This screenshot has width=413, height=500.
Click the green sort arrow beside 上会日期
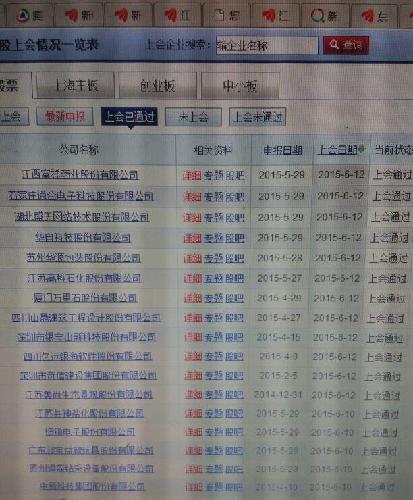361,150
